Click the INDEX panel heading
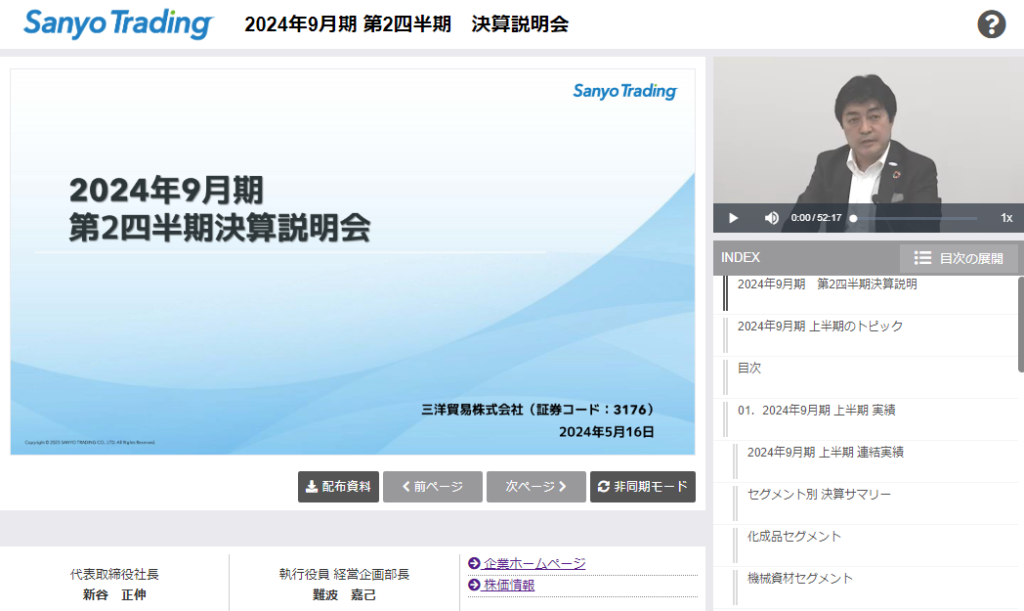 click(x=741, y=258)
